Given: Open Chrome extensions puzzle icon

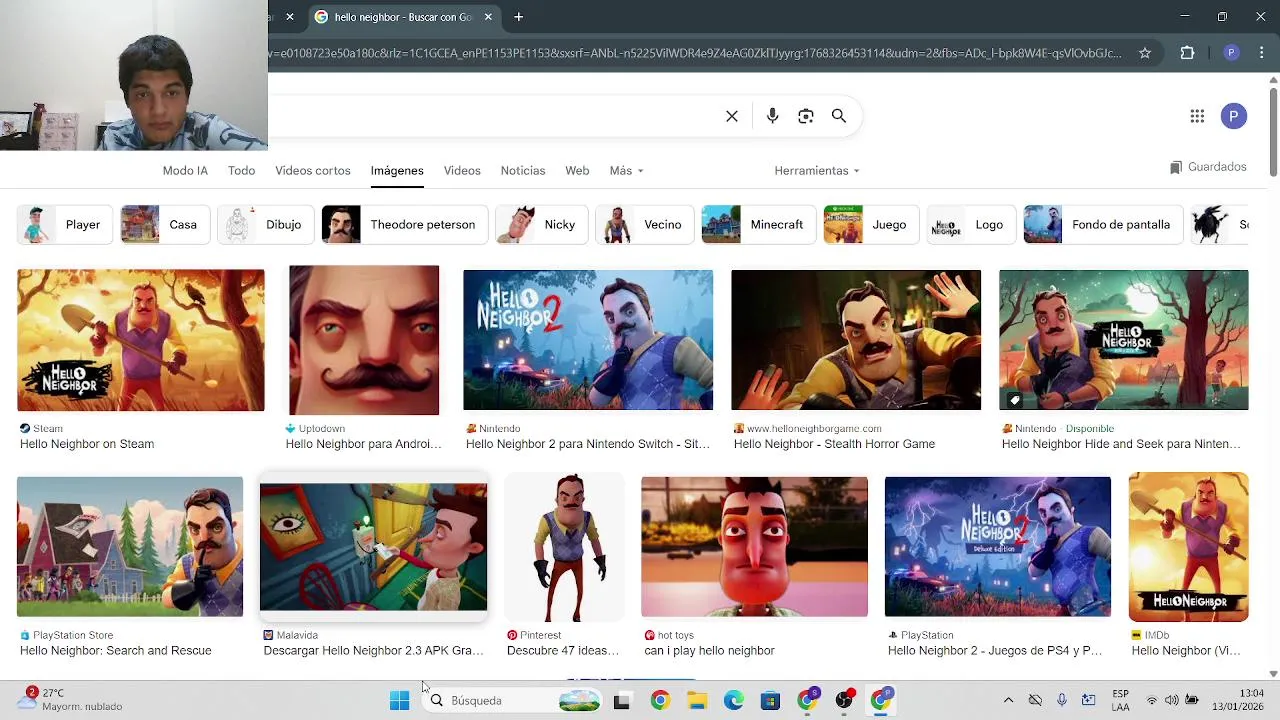Looking at the screenshot, I should 1188,53.
